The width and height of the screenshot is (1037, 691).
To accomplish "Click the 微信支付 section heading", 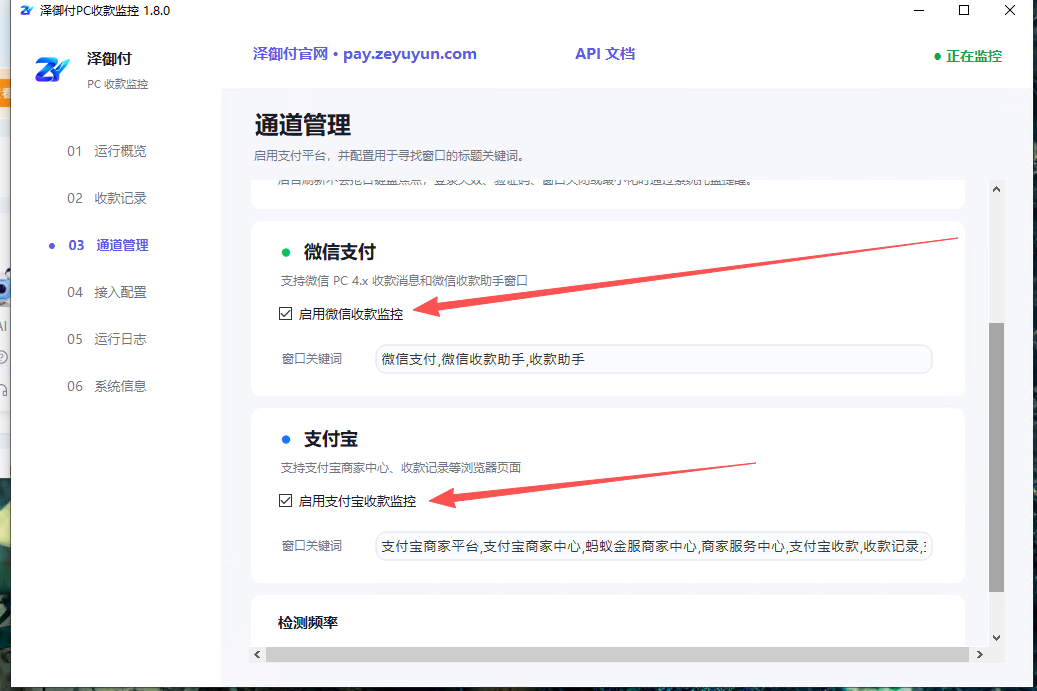I will coord(339,252).
